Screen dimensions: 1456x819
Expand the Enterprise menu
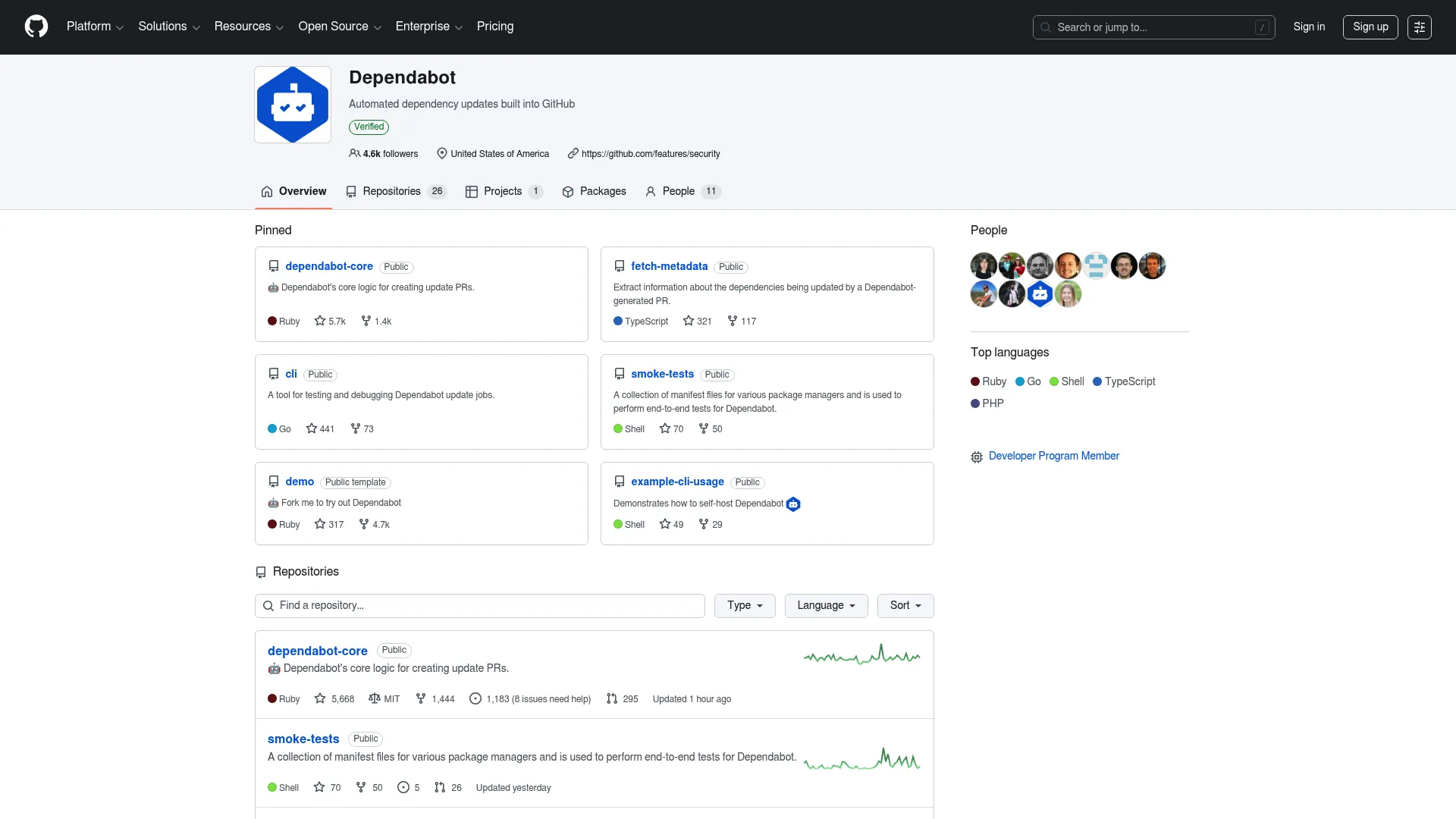click(429, 27)
